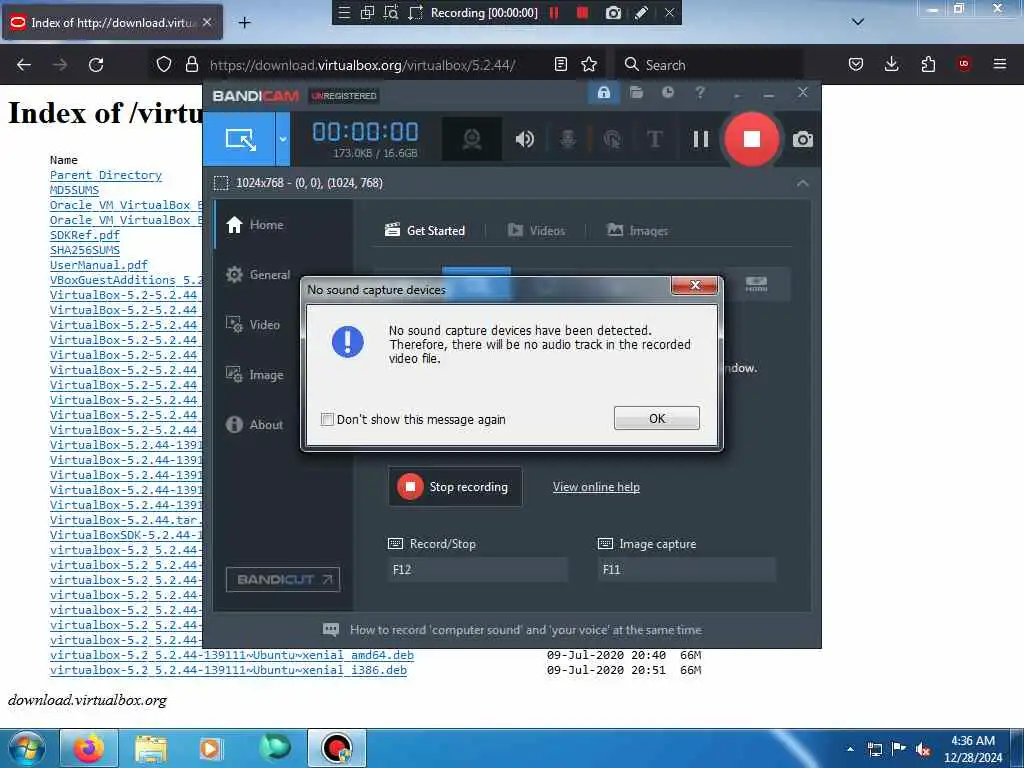Viewport: 1024px width, 768px height.
Task: Open the View online help link
Action: [596, 487]
